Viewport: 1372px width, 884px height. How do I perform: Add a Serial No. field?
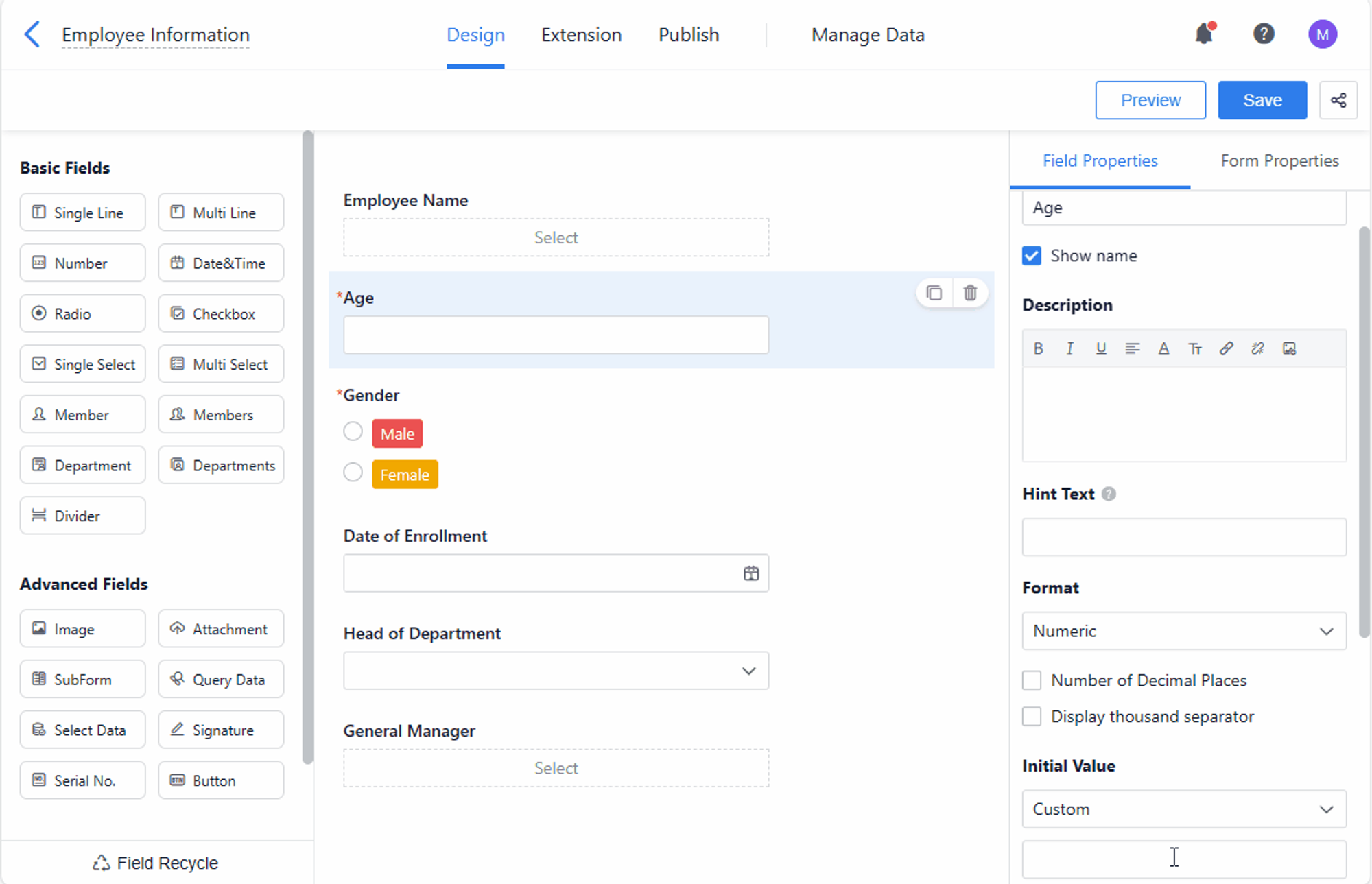[82, 780]
